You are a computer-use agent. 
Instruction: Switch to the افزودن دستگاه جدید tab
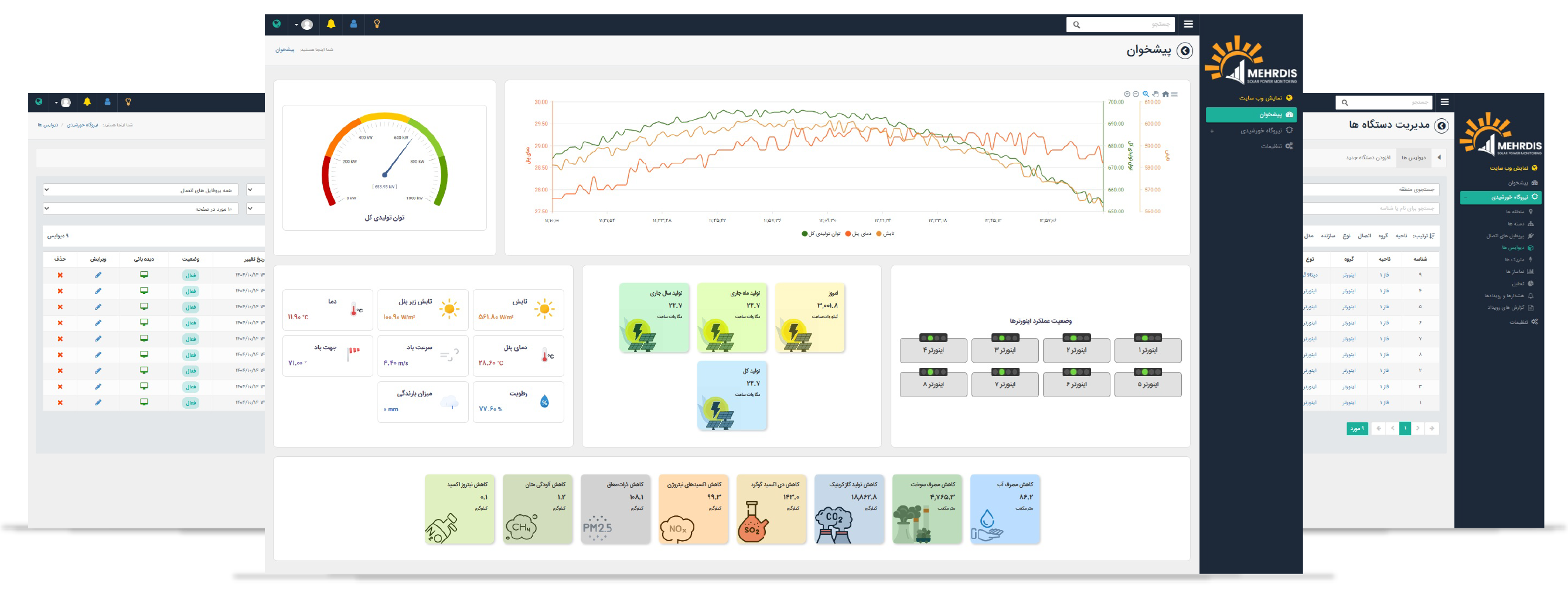tap(1368, 158)
